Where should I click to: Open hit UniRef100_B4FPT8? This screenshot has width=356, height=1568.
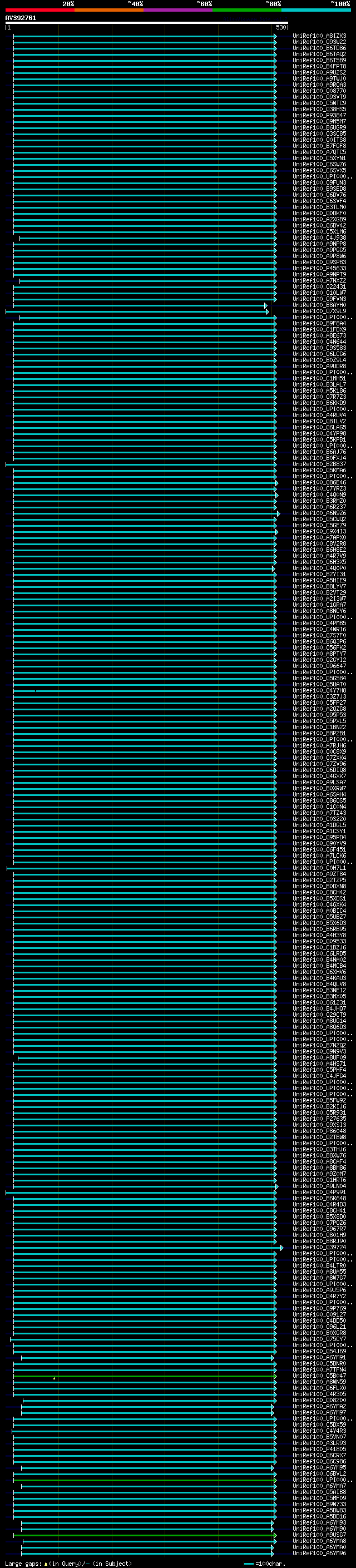coord(319,66)
